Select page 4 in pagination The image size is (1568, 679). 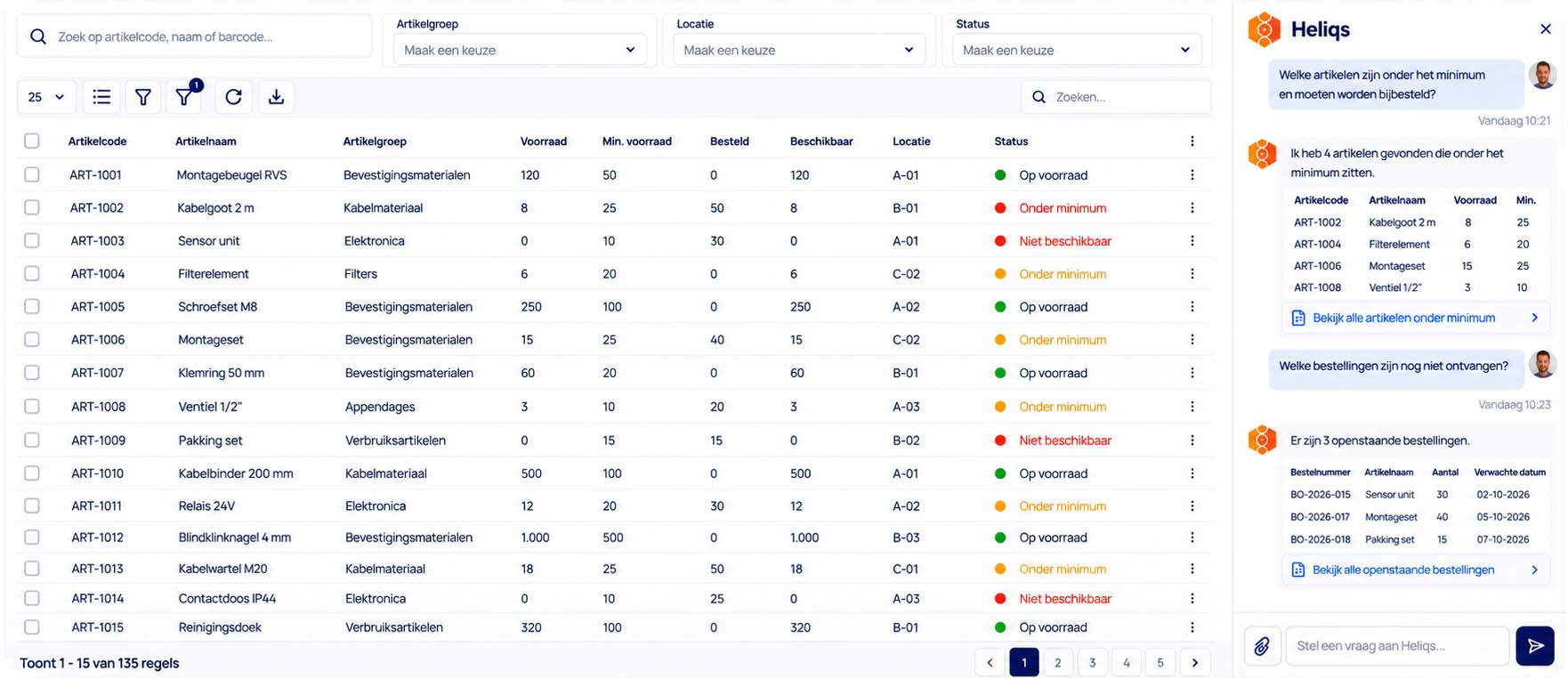click(x=1127, y=663)
